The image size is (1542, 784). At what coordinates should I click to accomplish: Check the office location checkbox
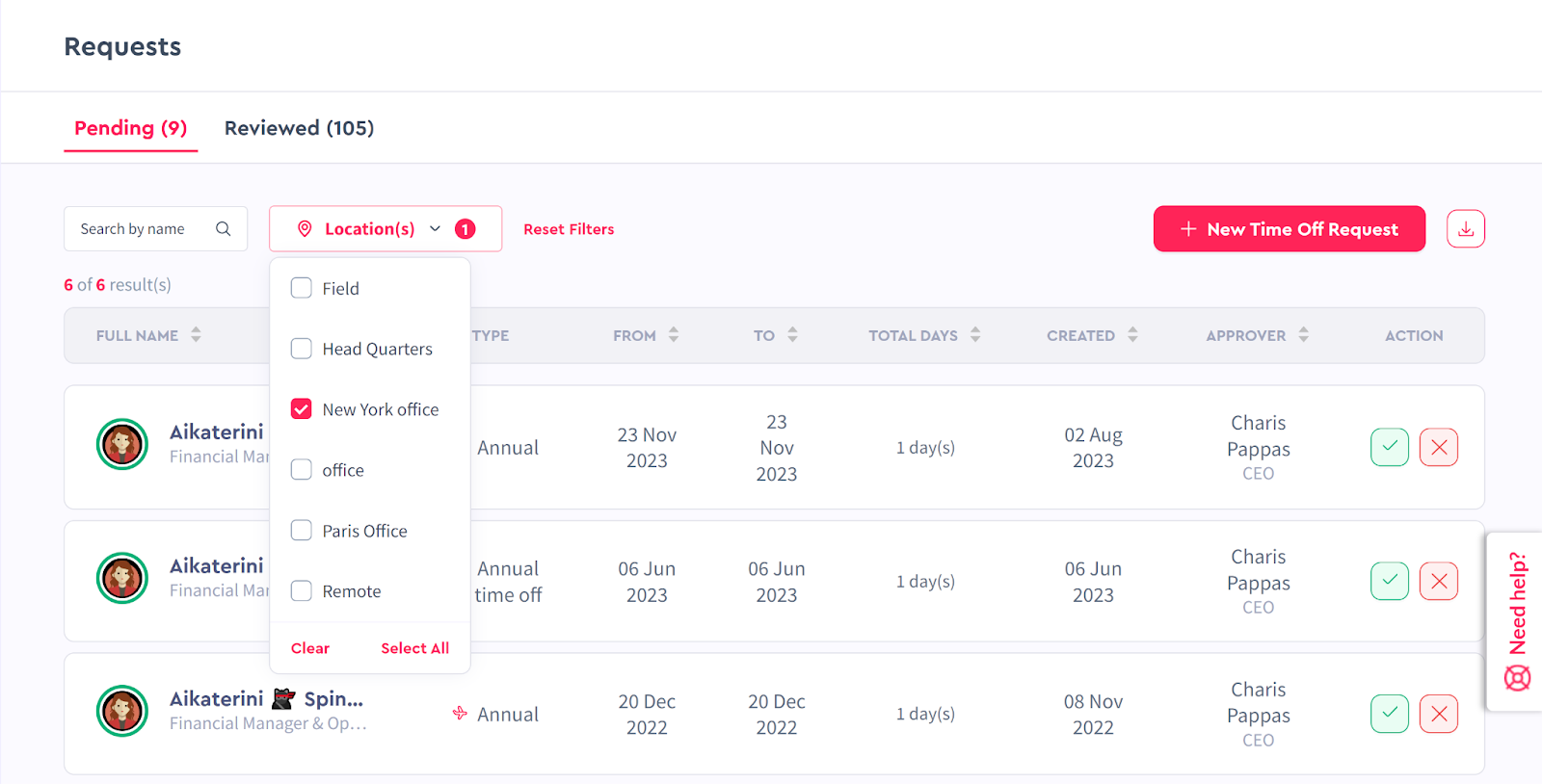point(302,470)
